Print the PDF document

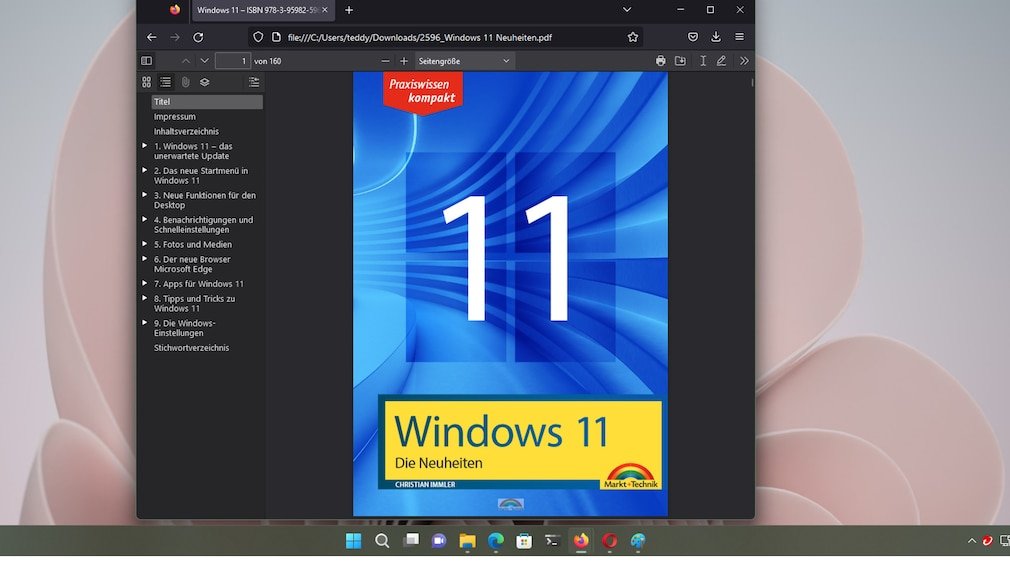(660, 61)
